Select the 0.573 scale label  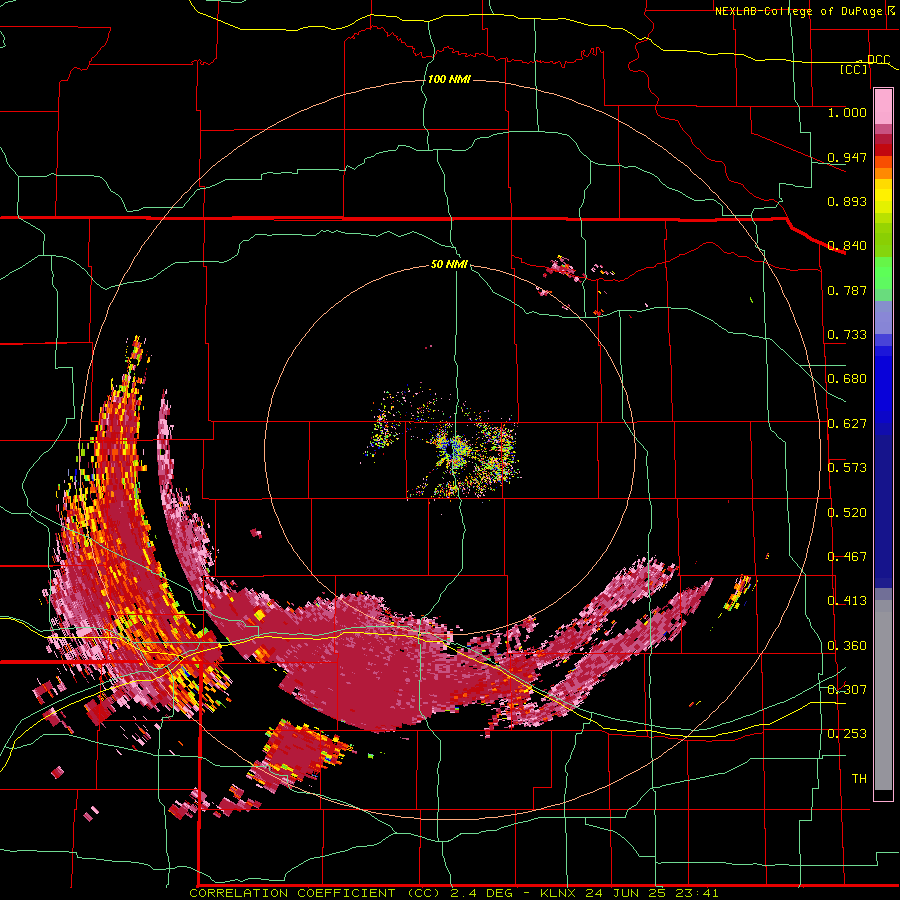coord(847,468)
